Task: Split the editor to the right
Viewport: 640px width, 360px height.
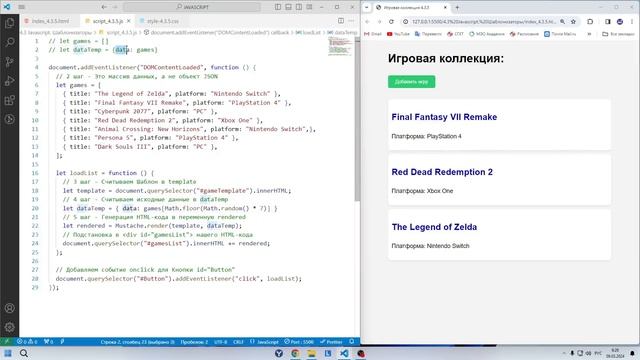Action: (341, 21)
